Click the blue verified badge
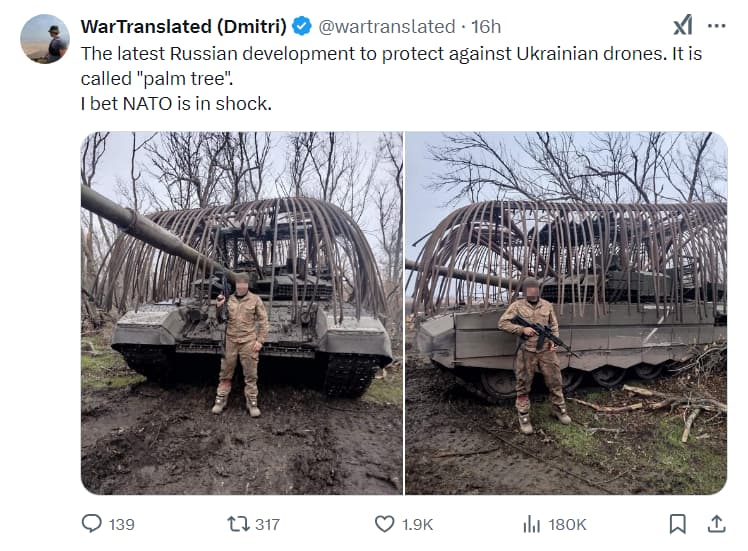The image size is (748, 551). [x=301, y=26]
